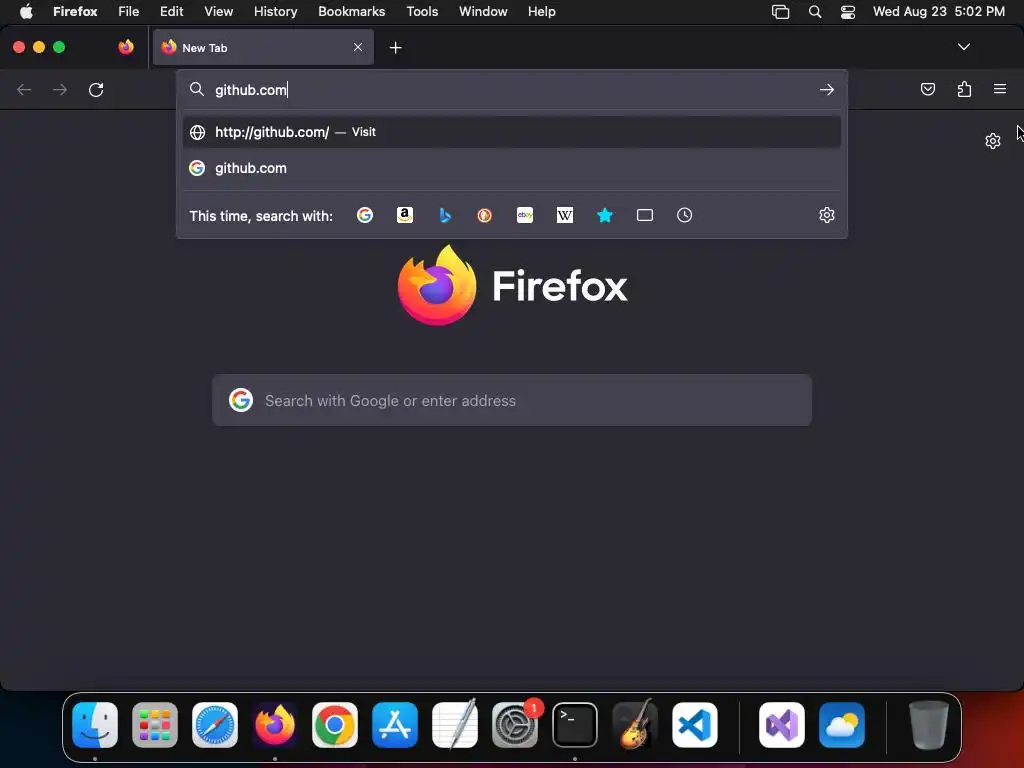
Task: Search this time with eBay icon
Action: [525, 215]
